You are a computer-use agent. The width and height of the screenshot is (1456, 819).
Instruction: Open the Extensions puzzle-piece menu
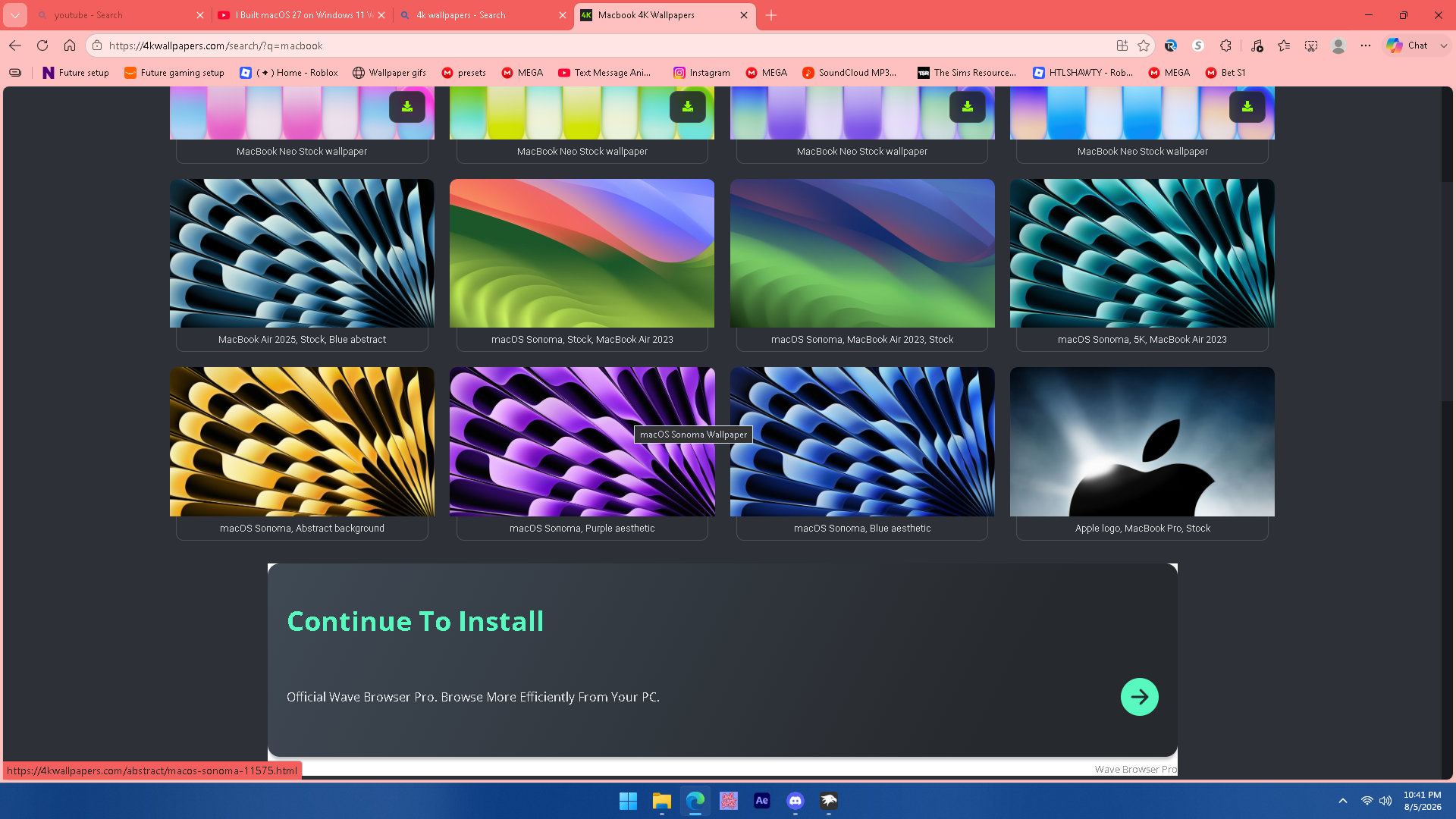[x=1225, y=45]
